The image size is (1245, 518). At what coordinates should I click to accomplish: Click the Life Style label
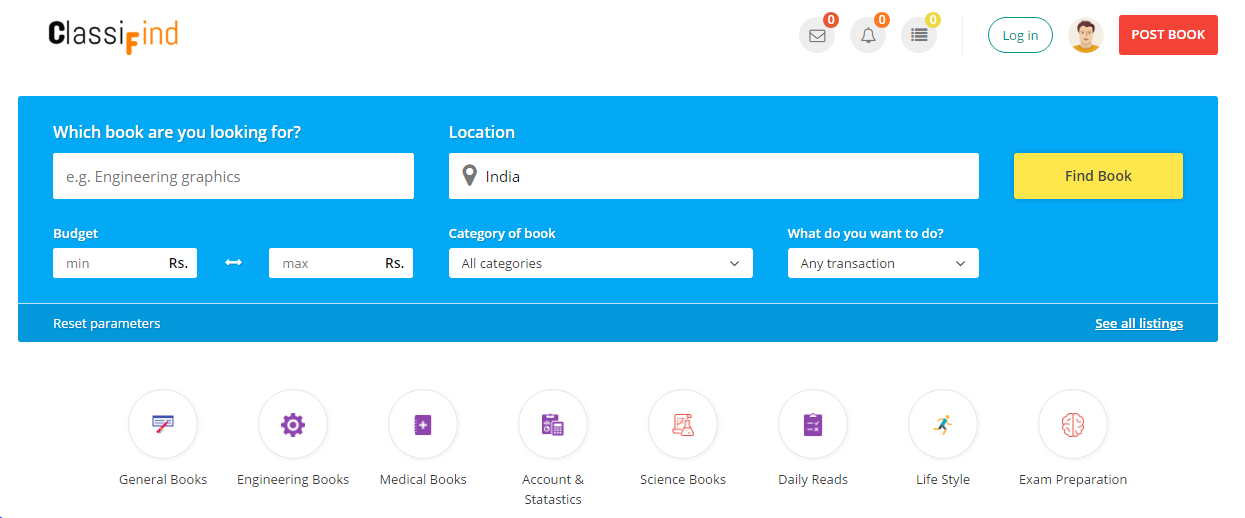pos(943,479)
